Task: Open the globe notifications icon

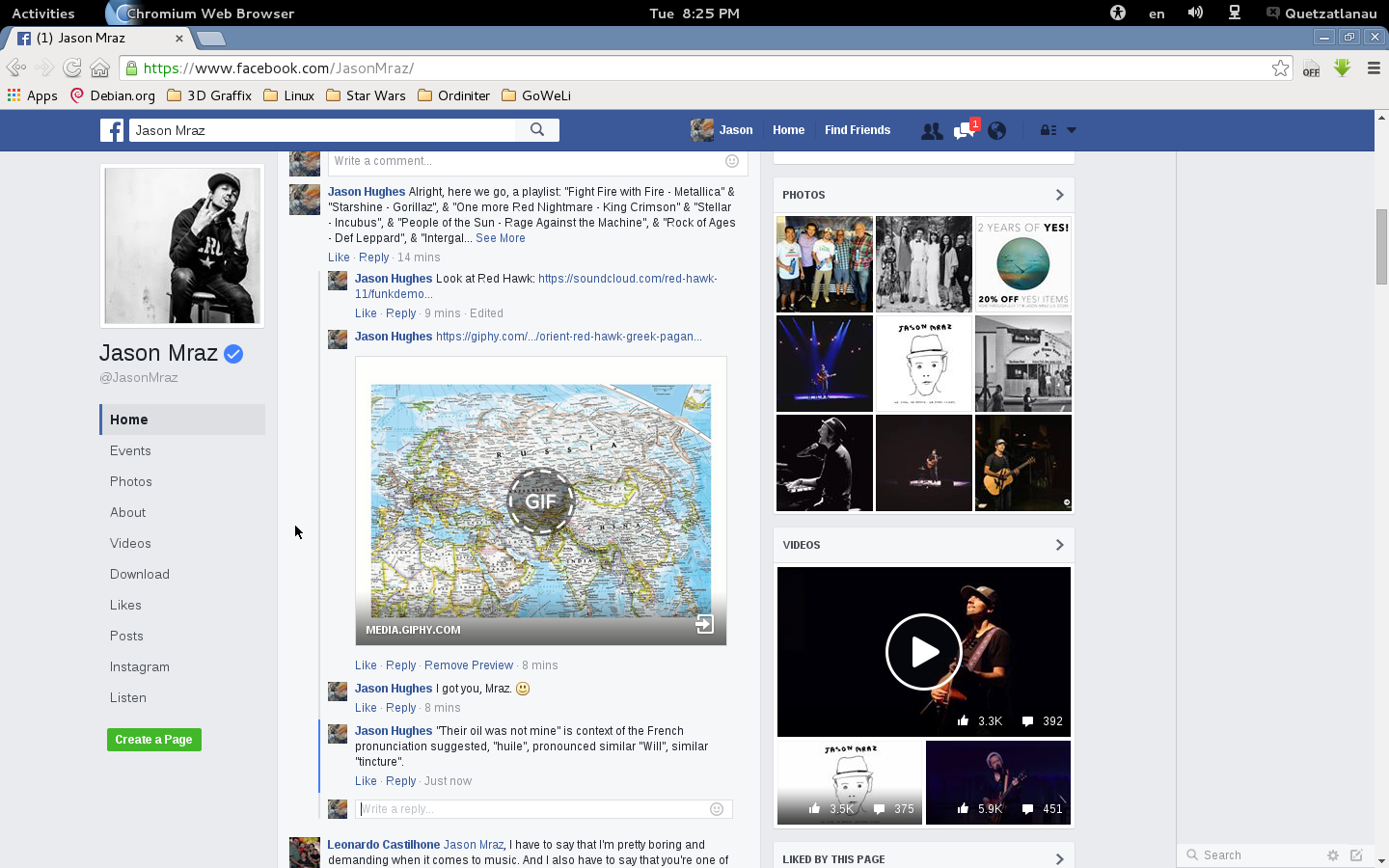Action: [x=997, y=131]
